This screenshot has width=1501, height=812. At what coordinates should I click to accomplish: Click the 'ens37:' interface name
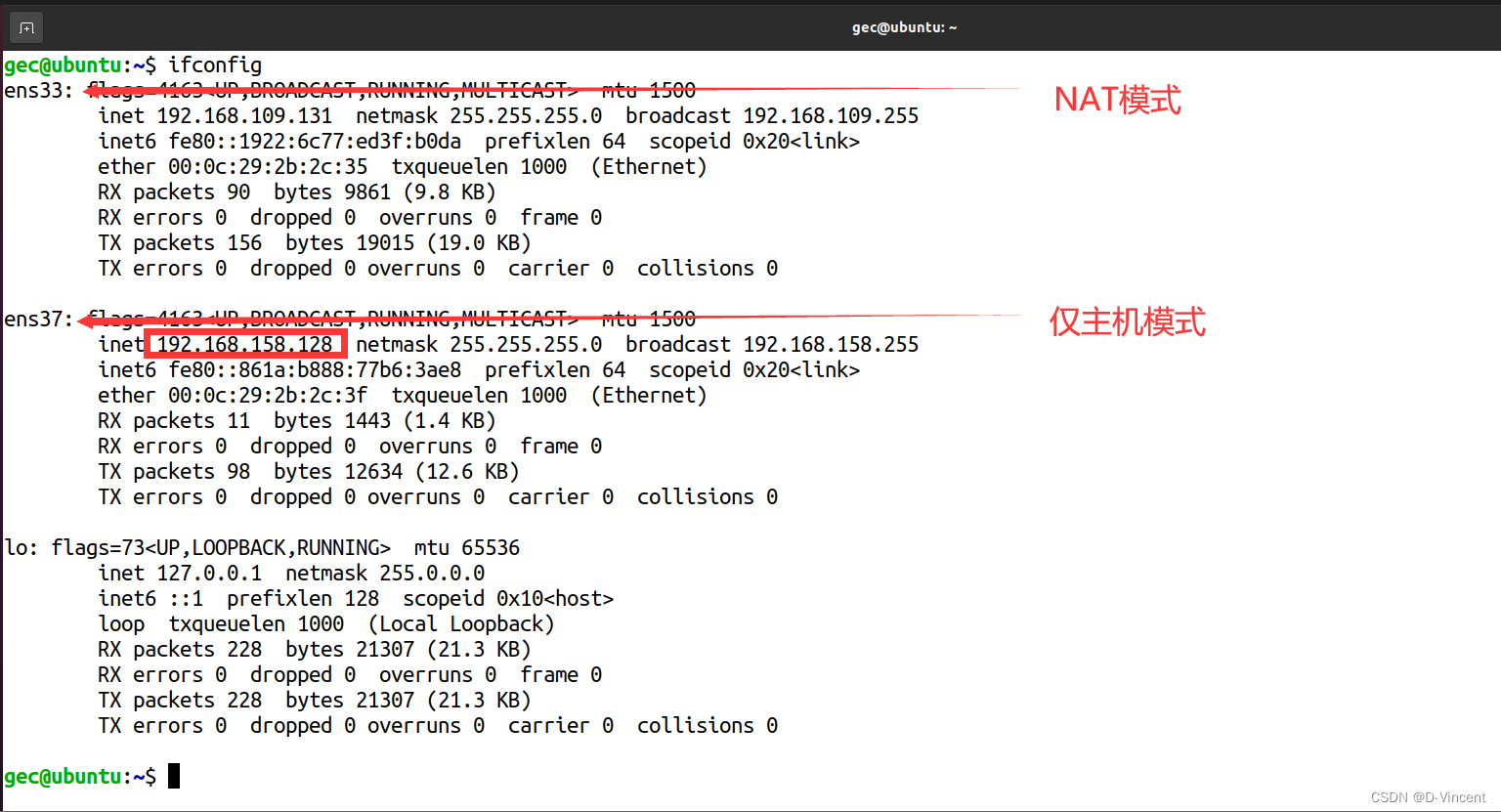tap(39, 319)
